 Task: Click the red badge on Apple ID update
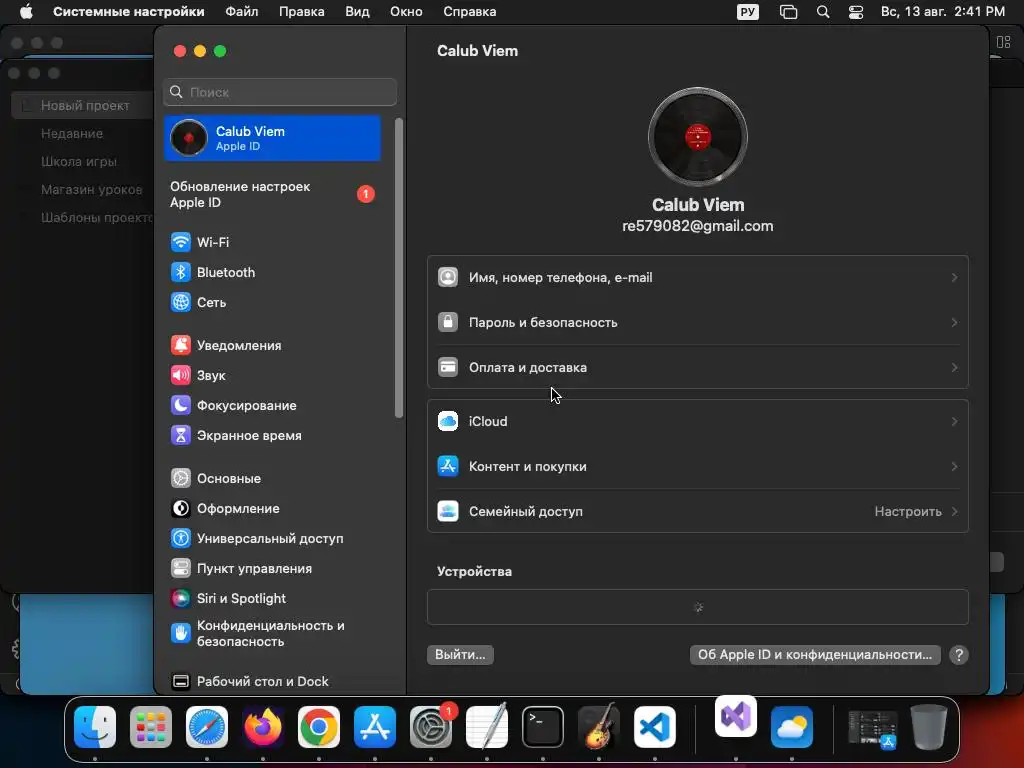click(366, 194)
